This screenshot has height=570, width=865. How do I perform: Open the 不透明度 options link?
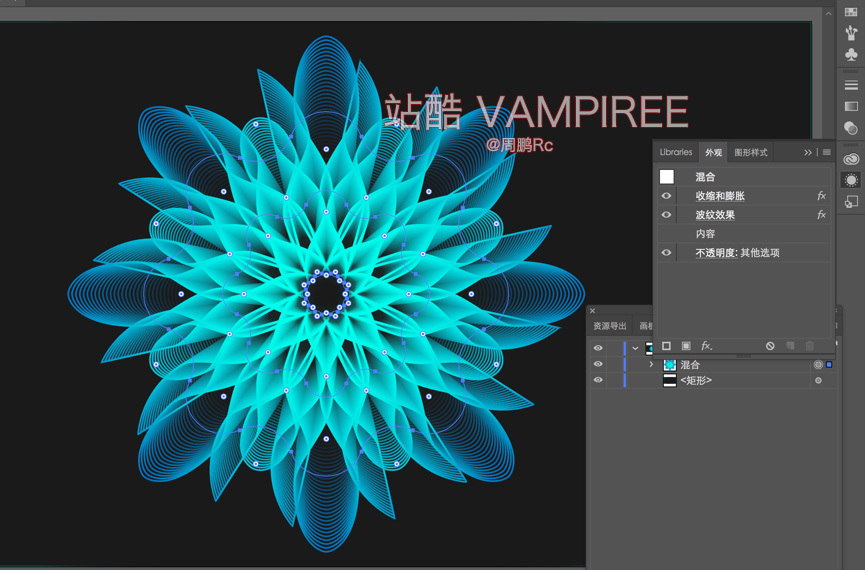coord(716,253)
